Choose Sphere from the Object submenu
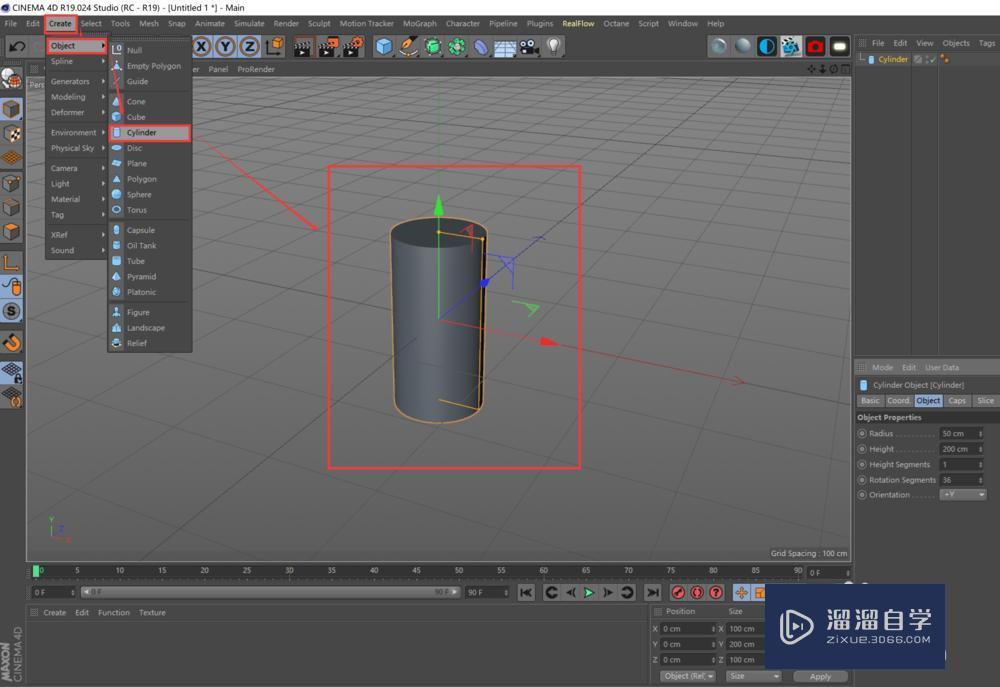Screen dimensions: 1000x687 point(139,195)
